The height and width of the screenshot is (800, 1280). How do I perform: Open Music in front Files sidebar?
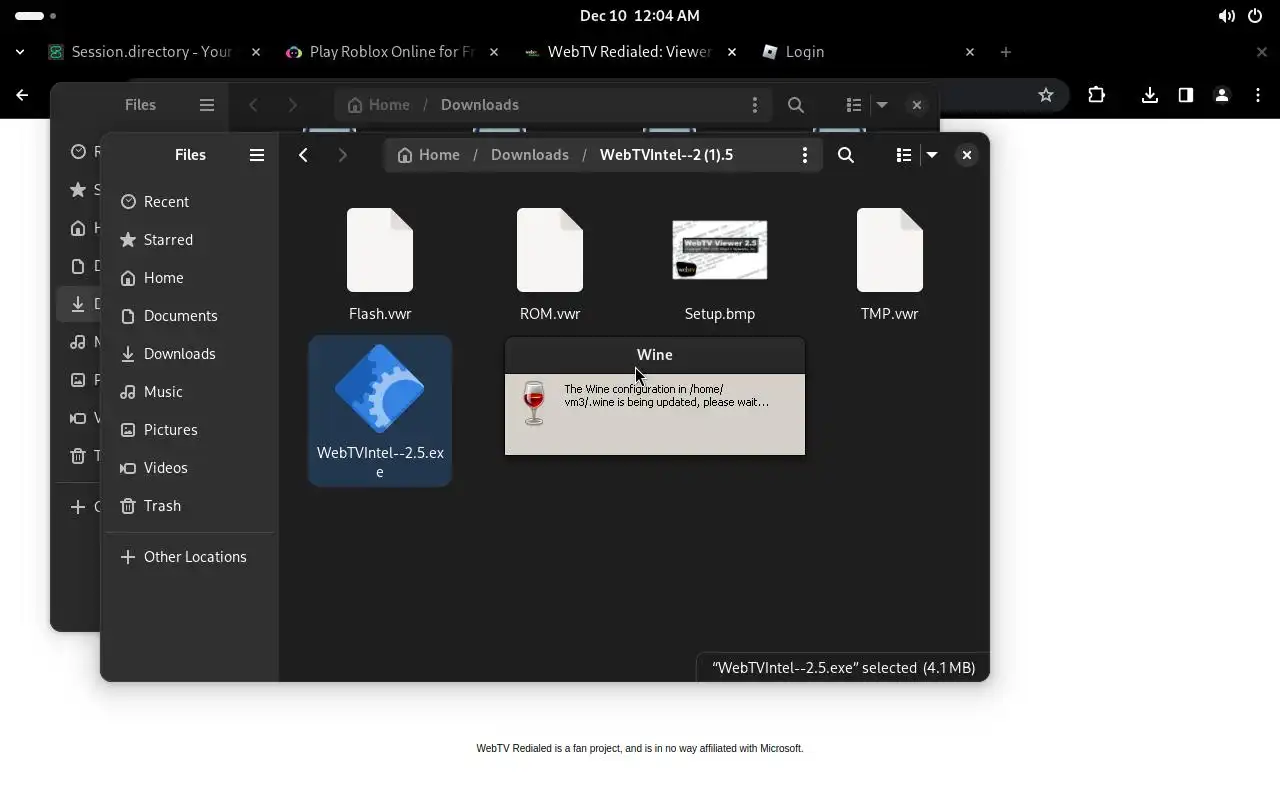tap(190, 392)
